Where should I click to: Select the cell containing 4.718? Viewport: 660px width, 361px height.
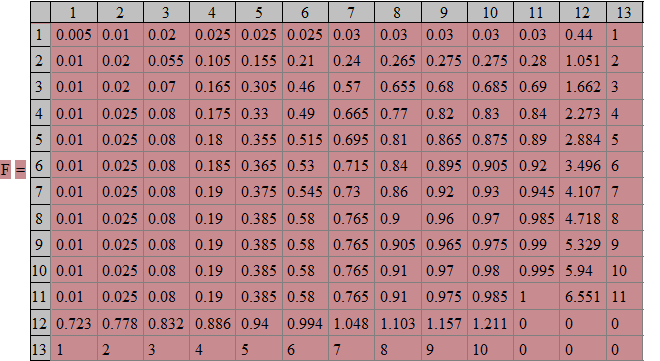(x=583, y=218)
